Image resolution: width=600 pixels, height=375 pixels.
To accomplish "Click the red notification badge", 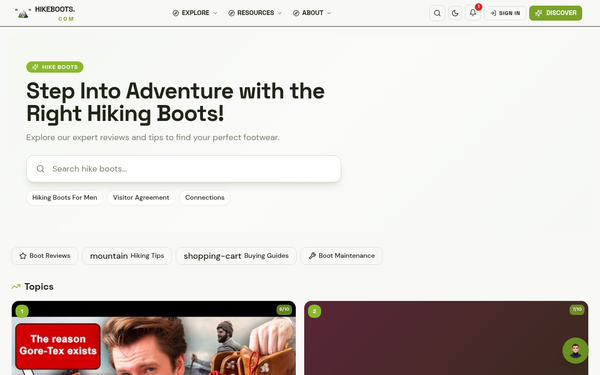I will coord(478,7).
